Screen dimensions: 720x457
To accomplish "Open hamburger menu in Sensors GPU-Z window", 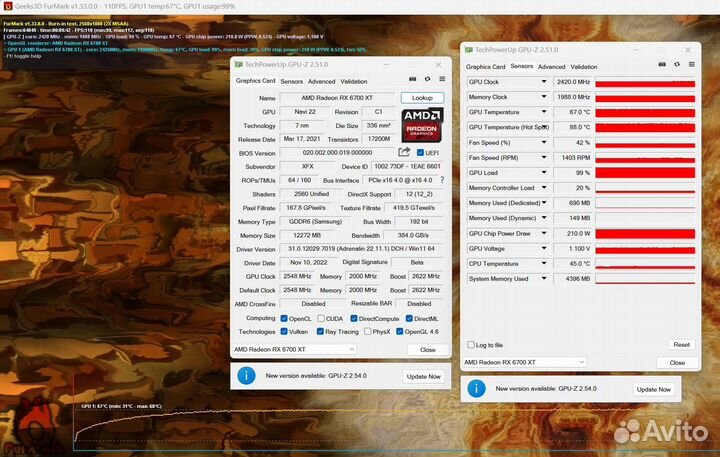I will 692,65.
